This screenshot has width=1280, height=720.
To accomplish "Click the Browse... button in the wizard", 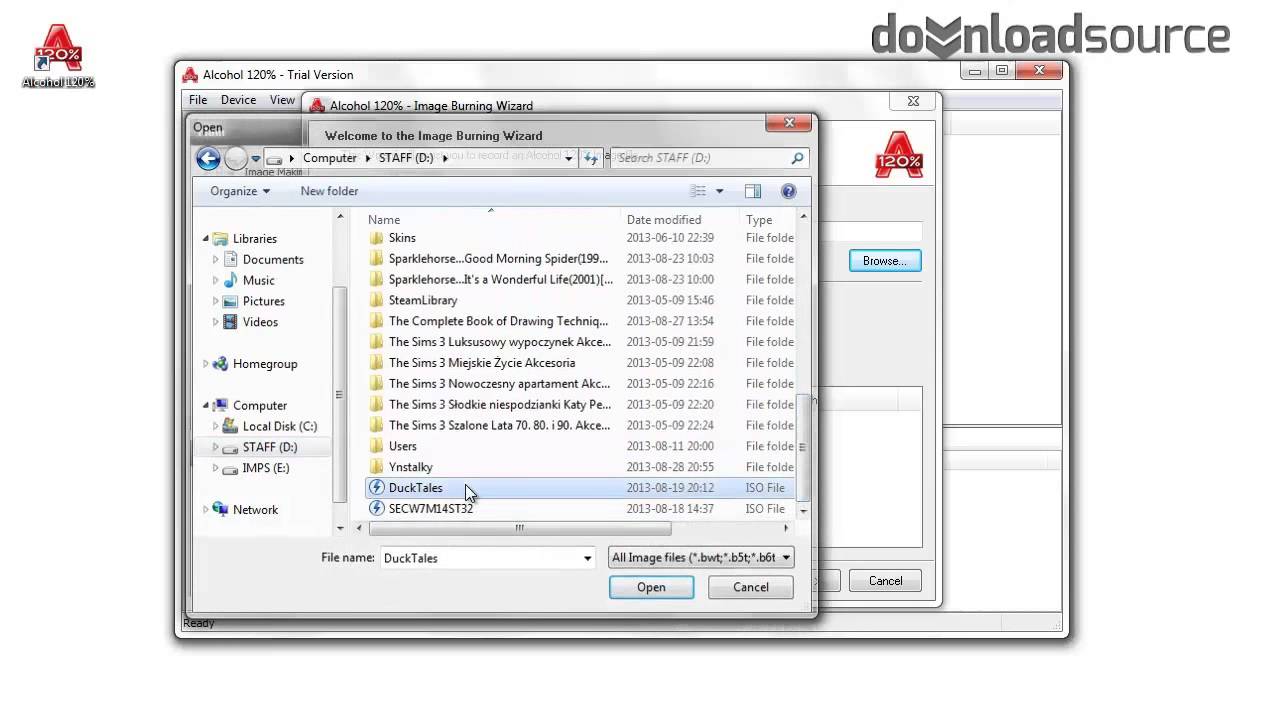I will (885, 261).
